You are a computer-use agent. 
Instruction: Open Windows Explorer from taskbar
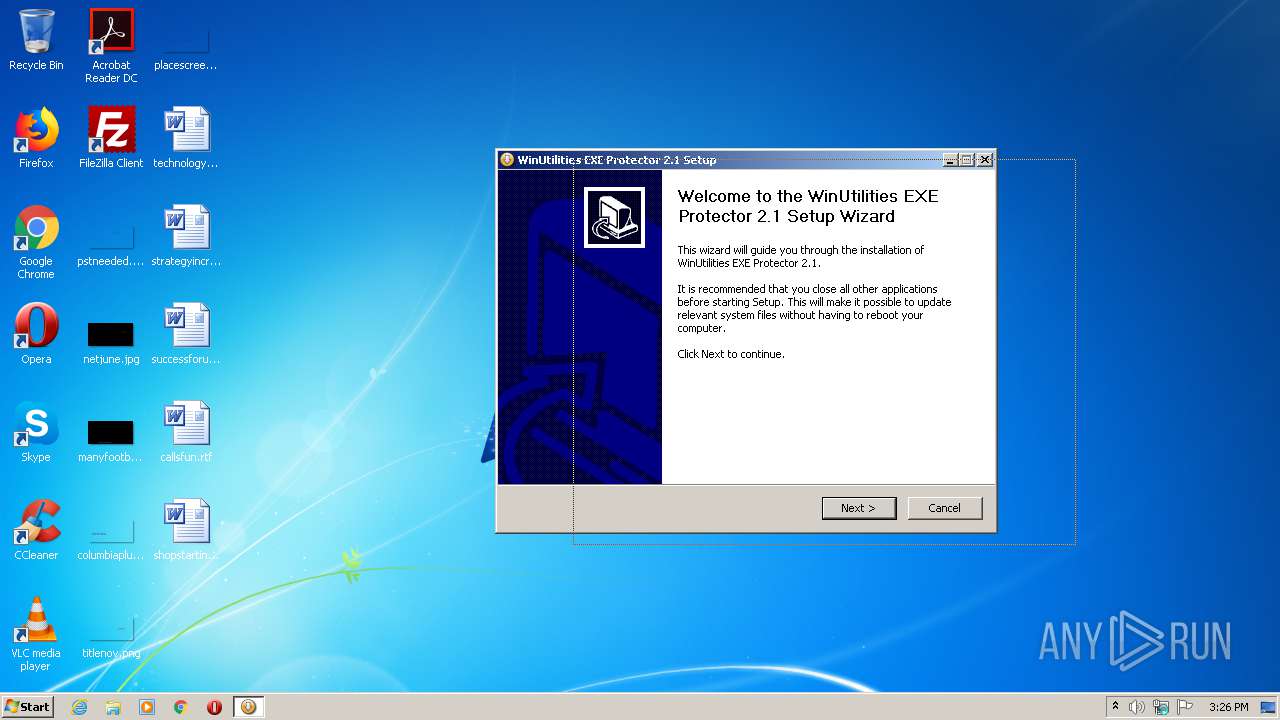pos(113,707)
